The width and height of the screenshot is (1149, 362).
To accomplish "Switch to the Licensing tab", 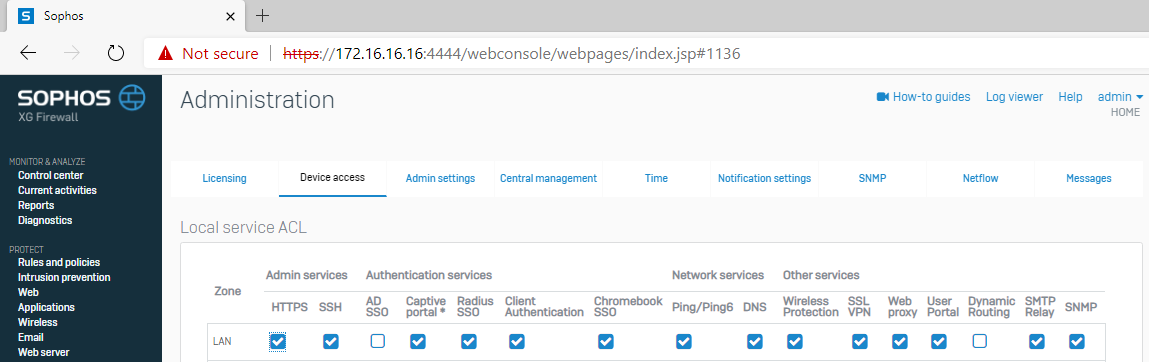I will pyautogui.click(x=224, y=178).
